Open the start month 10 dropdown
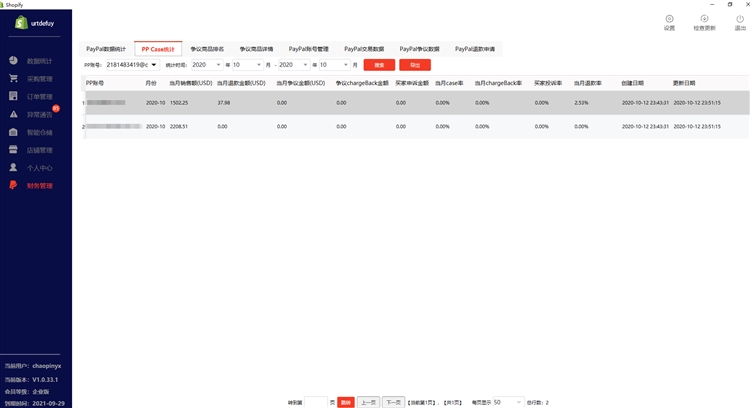 coord(247,65)
